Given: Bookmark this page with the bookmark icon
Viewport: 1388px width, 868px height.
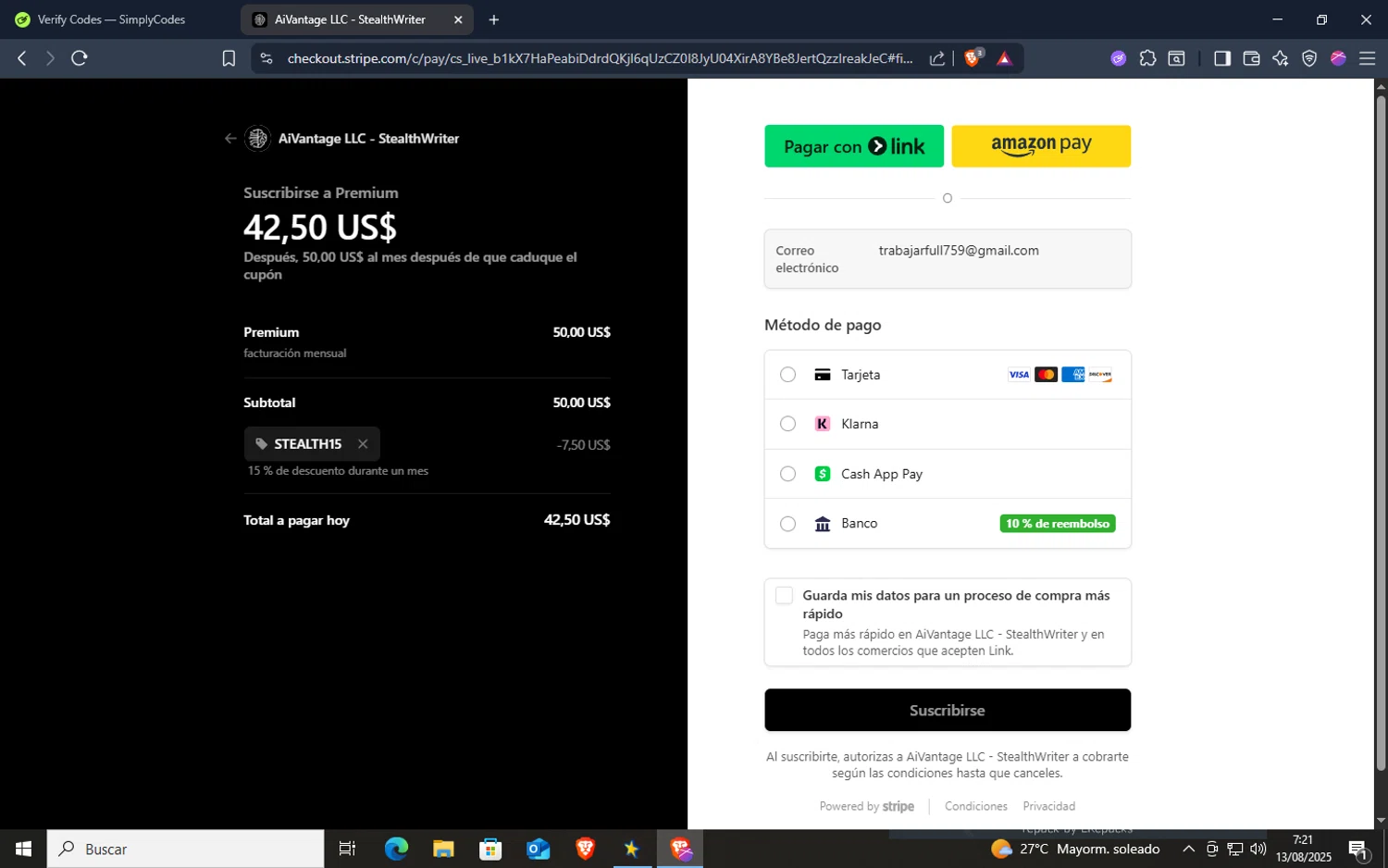Looking at the screenshot, I should (x=229, y=58).
